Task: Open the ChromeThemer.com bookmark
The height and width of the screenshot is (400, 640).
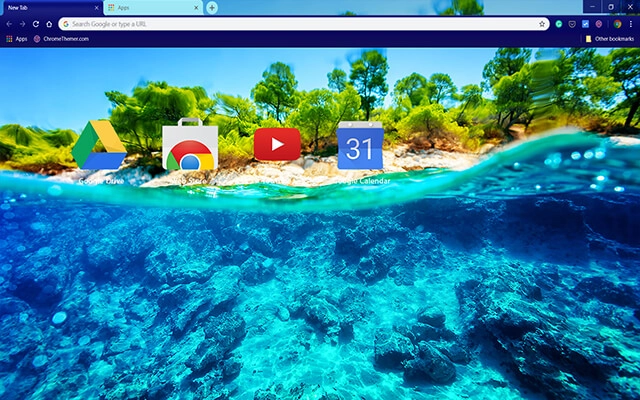Action: (x=61, y=39)
